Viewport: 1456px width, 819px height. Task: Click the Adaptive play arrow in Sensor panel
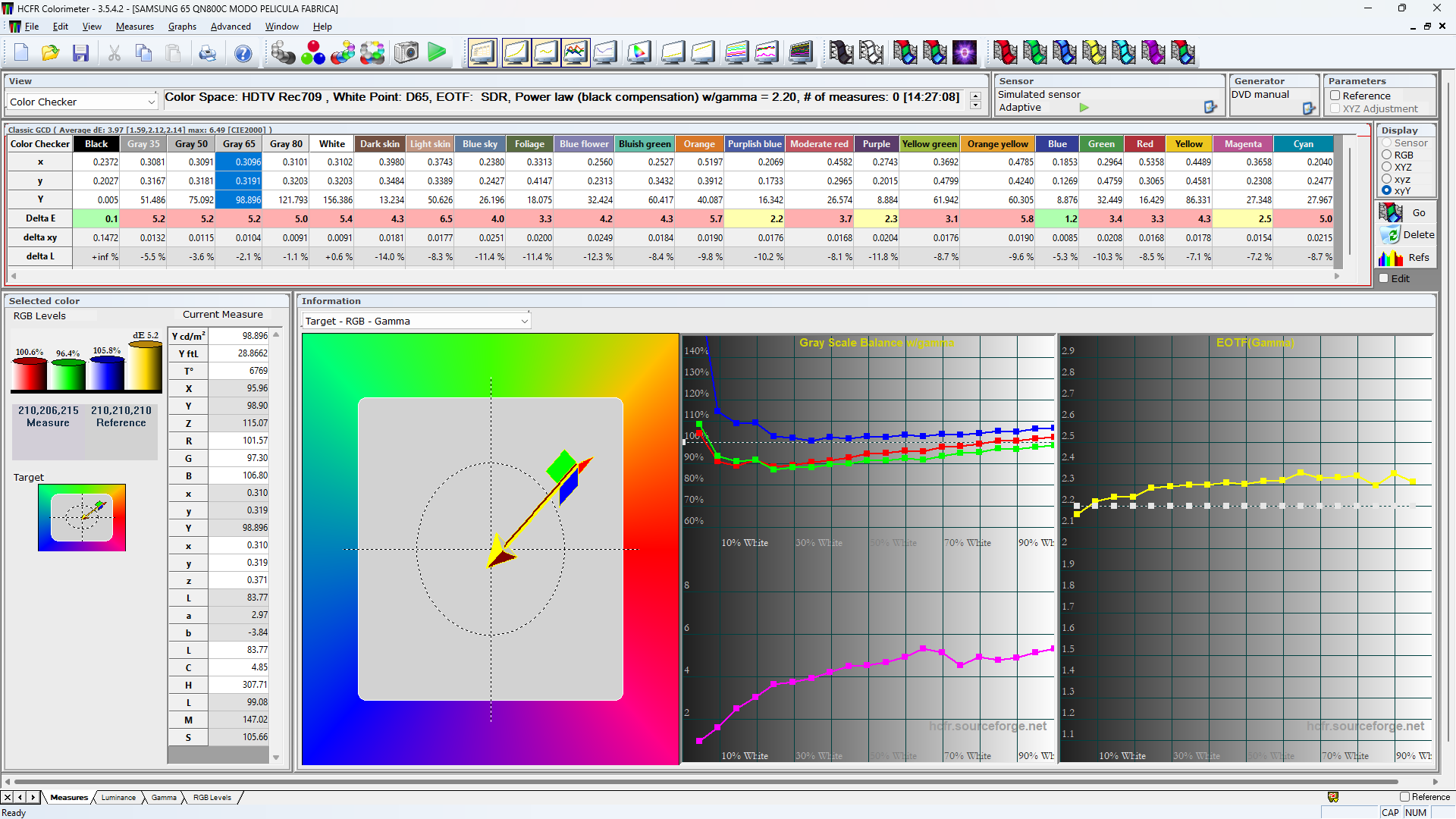1083,108
